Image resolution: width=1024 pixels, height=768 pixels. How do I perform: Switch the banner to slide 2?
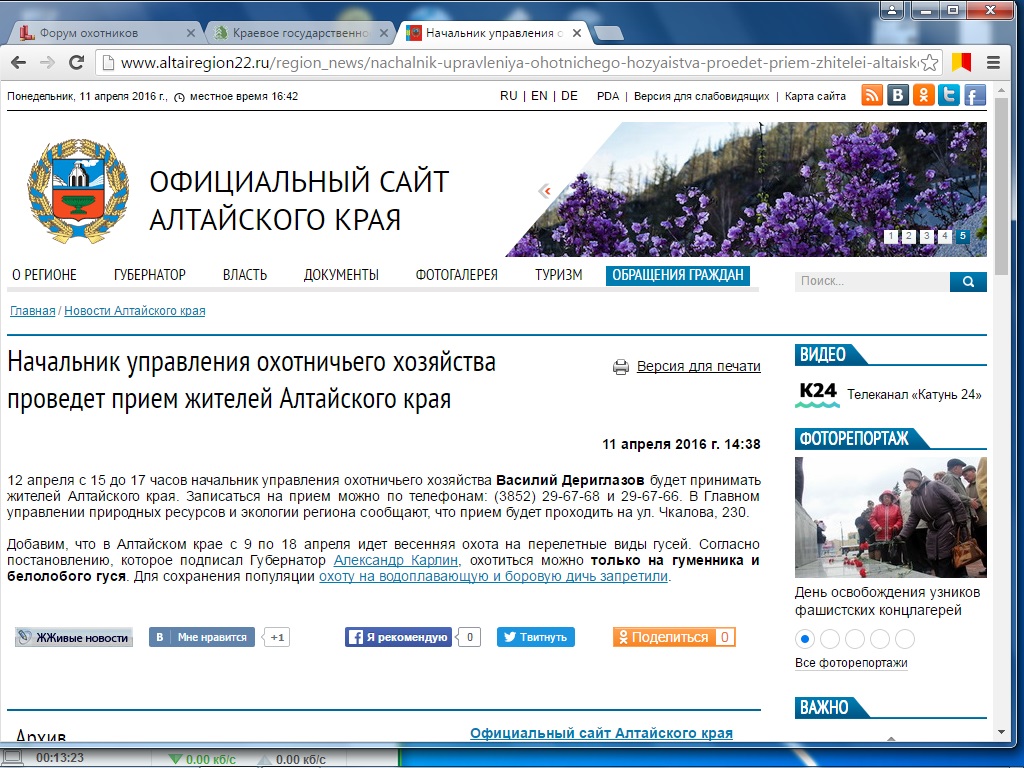pos(908,237)
